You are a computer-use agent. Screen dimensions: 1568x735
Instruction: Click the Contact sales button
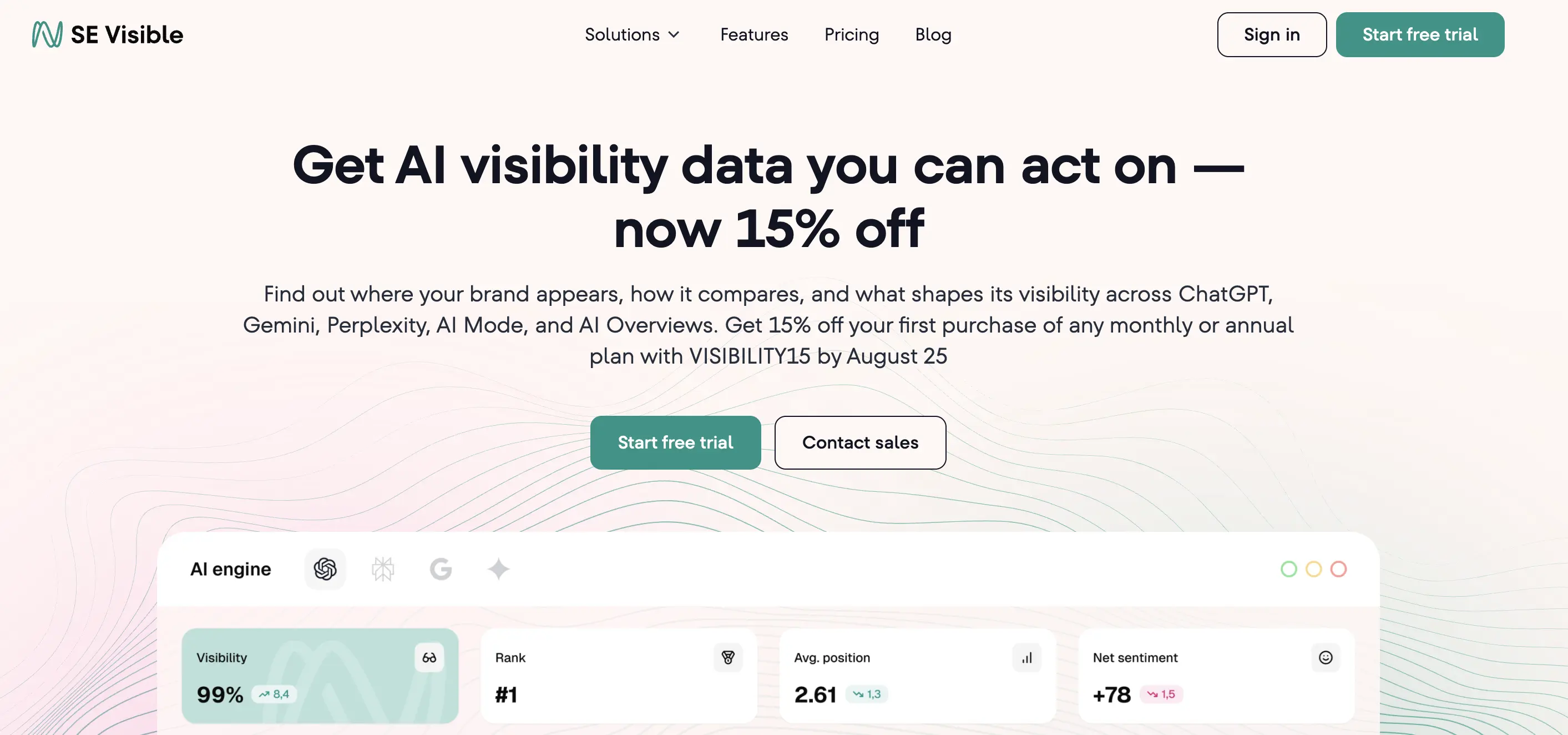860,442
